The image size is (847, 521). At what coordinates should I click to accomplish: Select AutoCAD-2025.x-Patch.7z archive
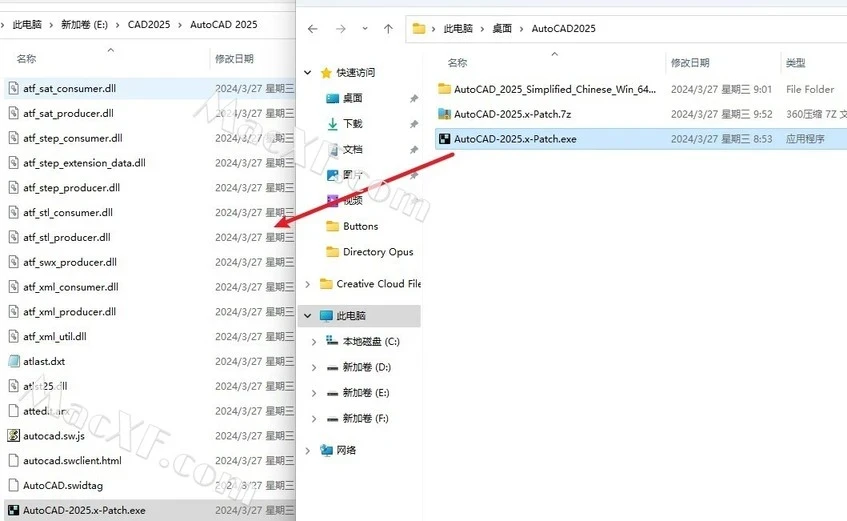(512, 114)
